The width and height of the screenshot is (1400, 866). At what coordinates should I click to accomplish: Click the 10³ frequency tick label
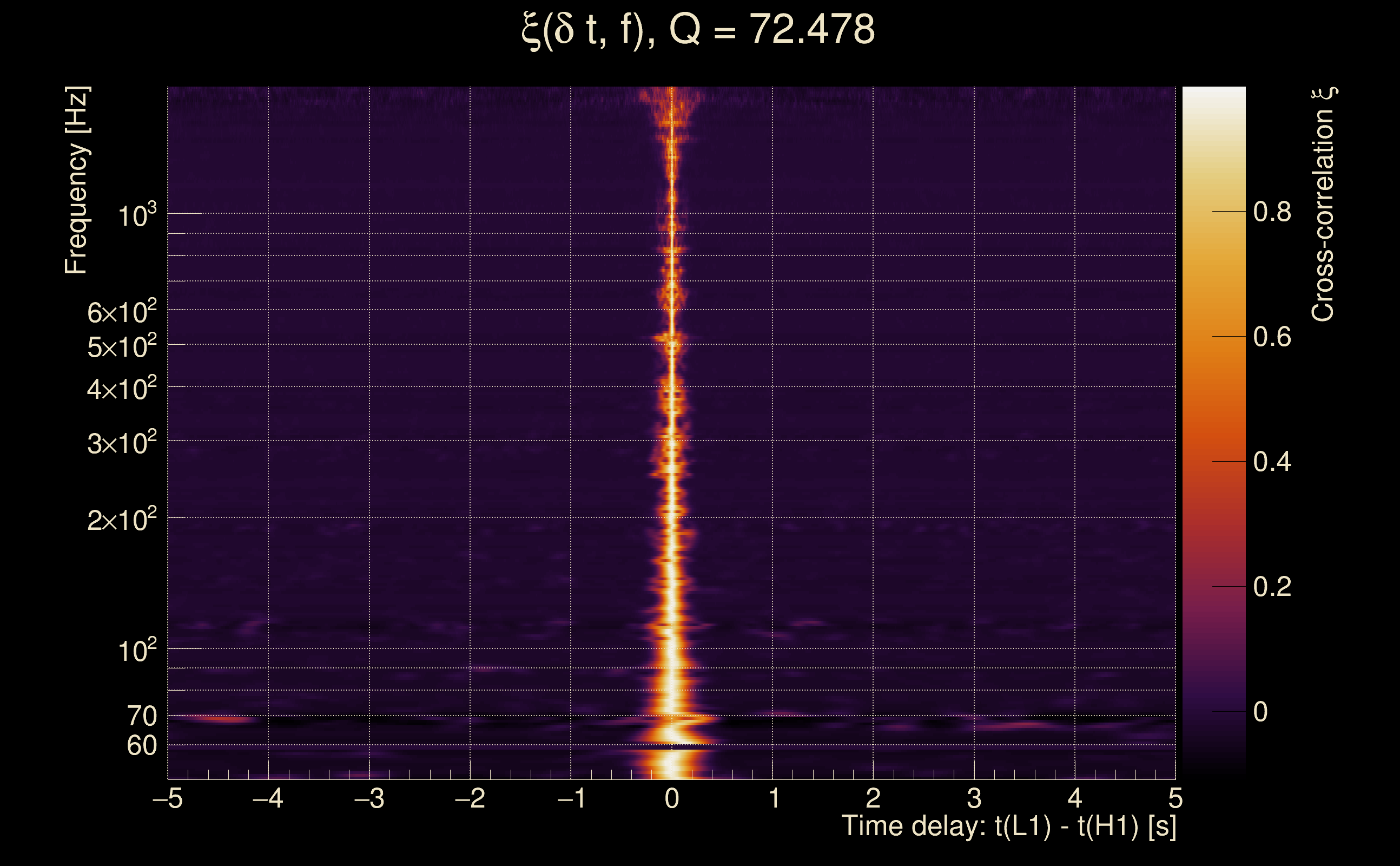[x=137, y=216]
